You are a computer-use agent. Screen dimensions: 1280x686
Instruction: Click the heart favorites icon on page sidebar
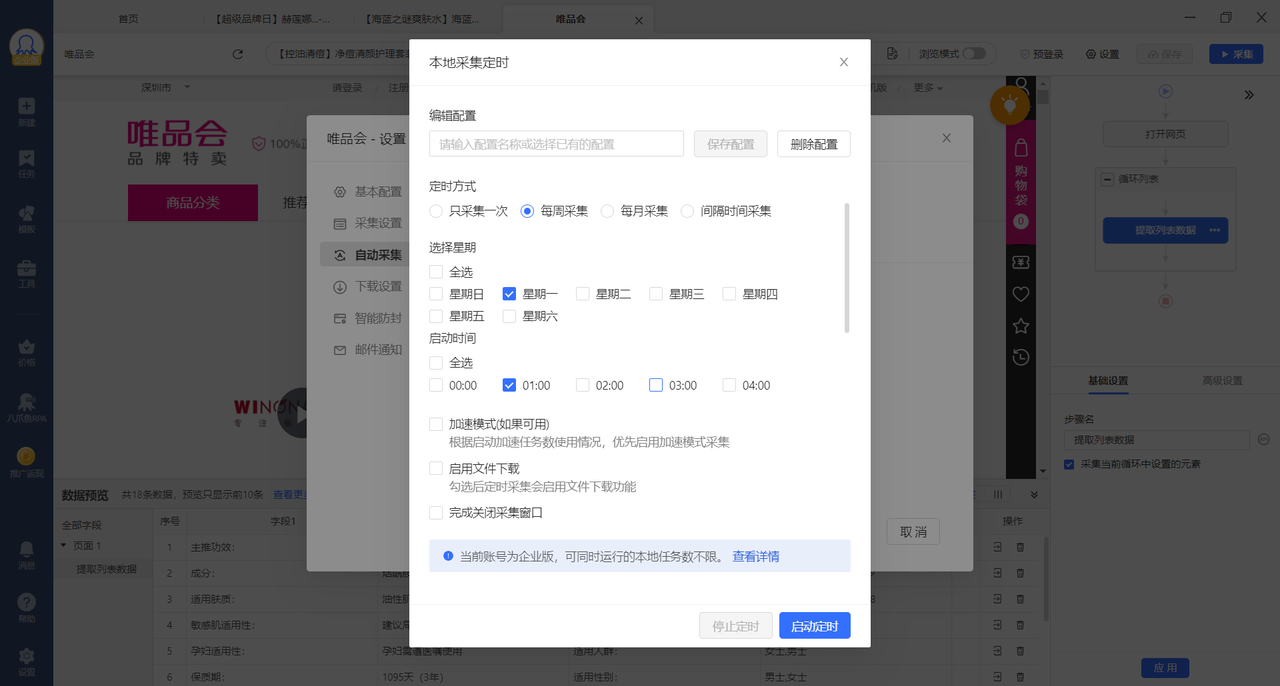(x=1020, y=294)
